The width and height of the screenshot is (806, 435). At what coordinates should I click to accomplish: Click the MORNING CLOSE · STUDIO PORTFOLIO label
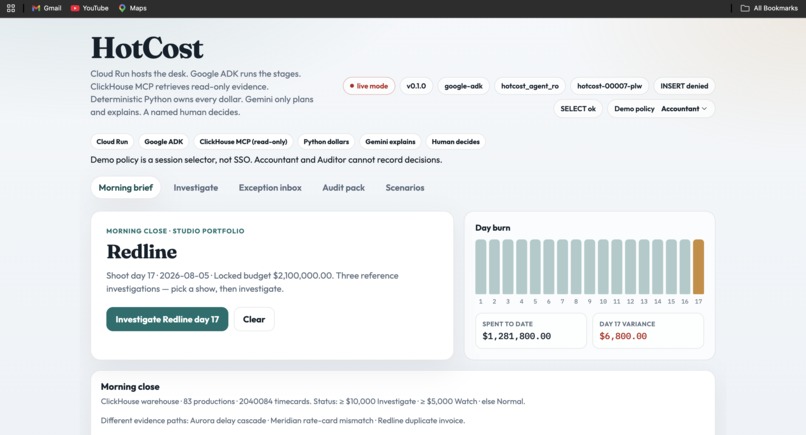175,231
